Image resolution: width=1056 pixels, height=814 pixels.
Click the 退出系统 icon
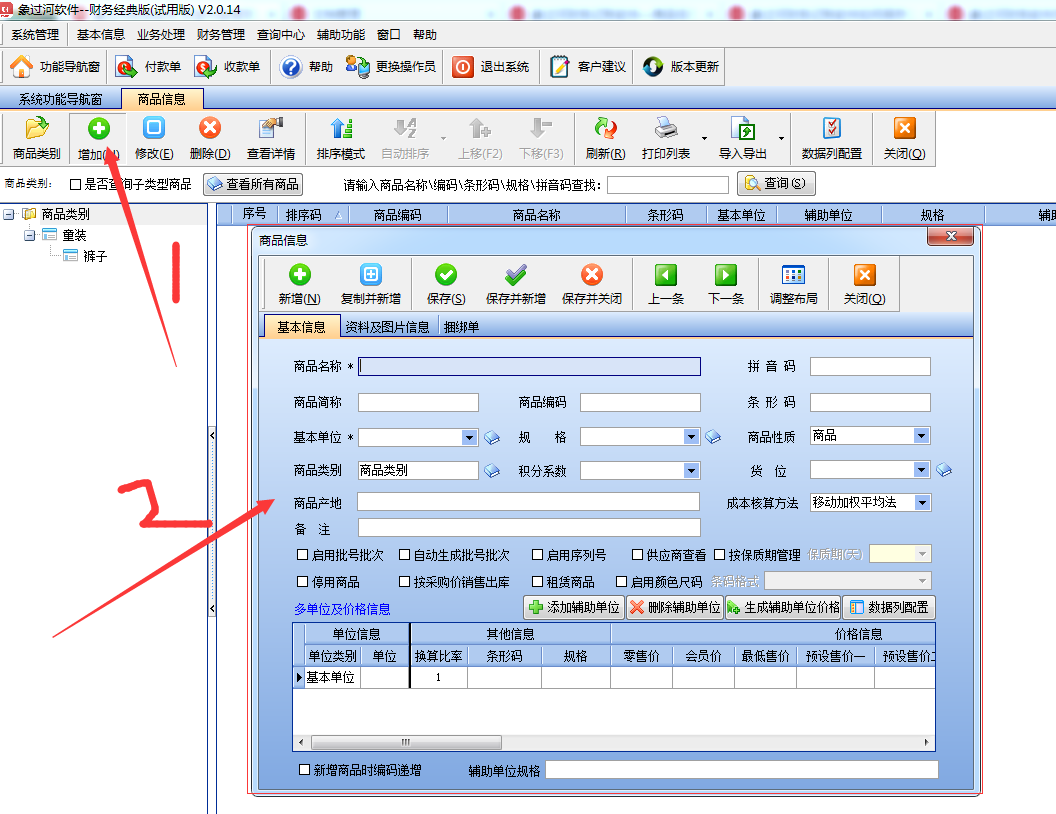tap(463, 67)
